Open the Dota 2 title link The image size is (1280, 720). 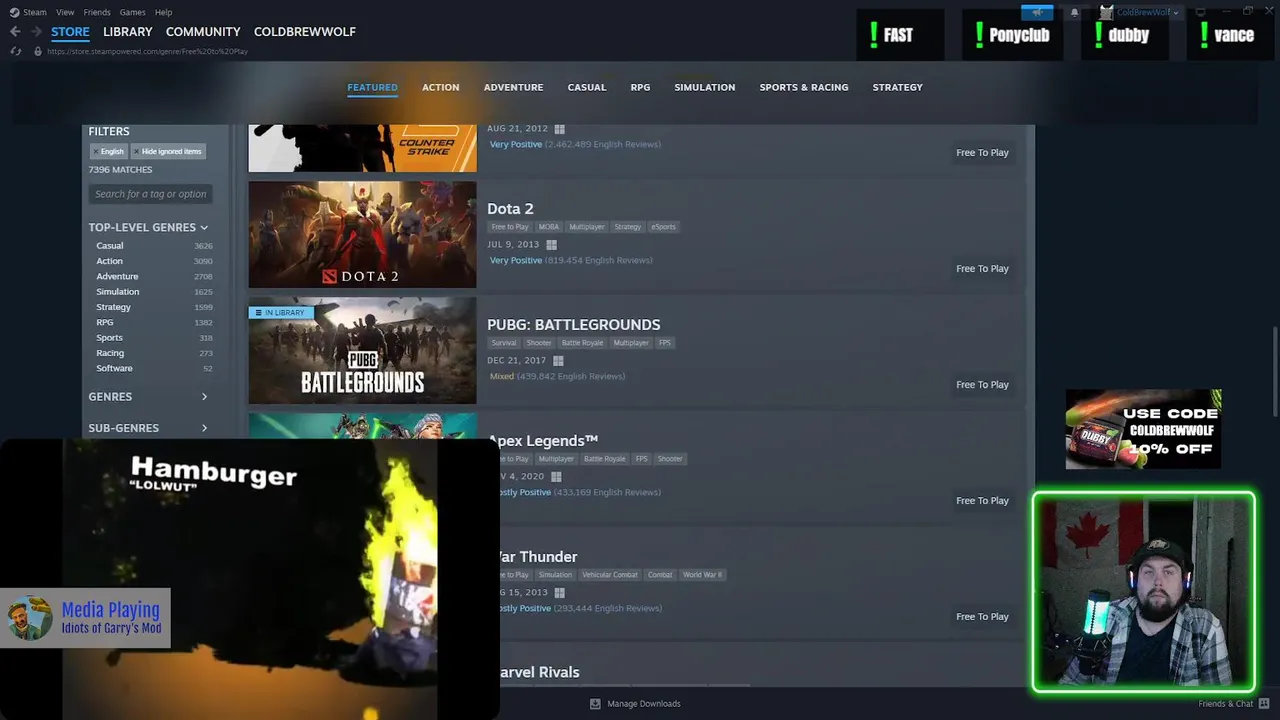point(510,209)
